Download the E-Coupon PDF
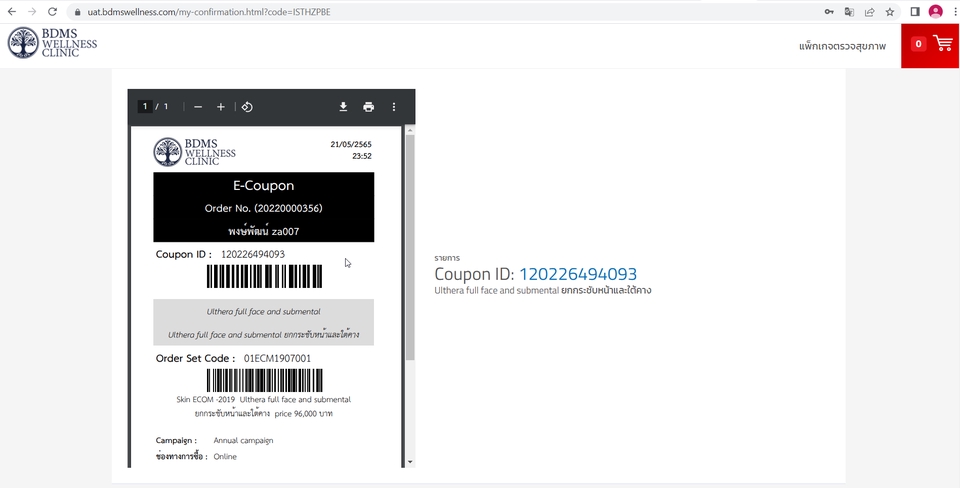 point(343,107)
